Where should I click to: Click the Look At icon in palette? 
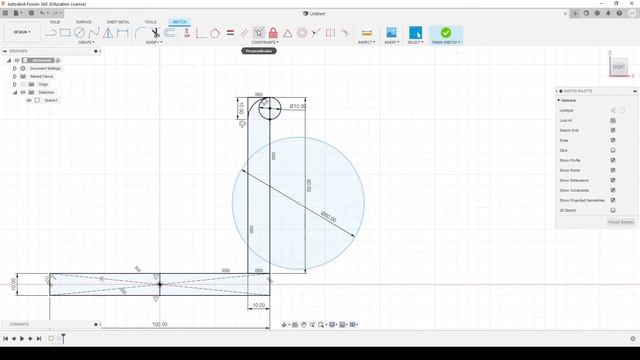[x=613, y=120]
